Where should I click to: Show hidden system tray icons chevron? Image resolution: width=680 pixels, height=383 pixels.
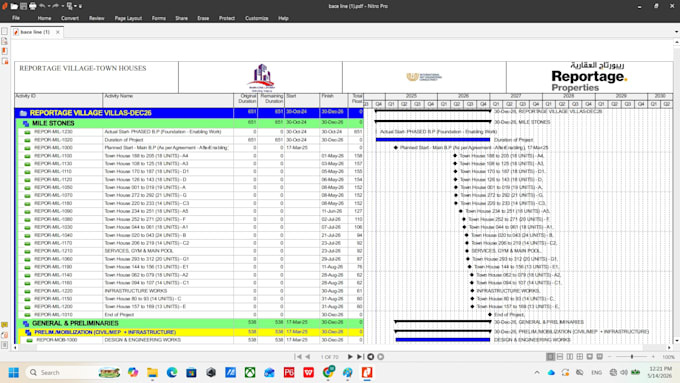[537, 373]
